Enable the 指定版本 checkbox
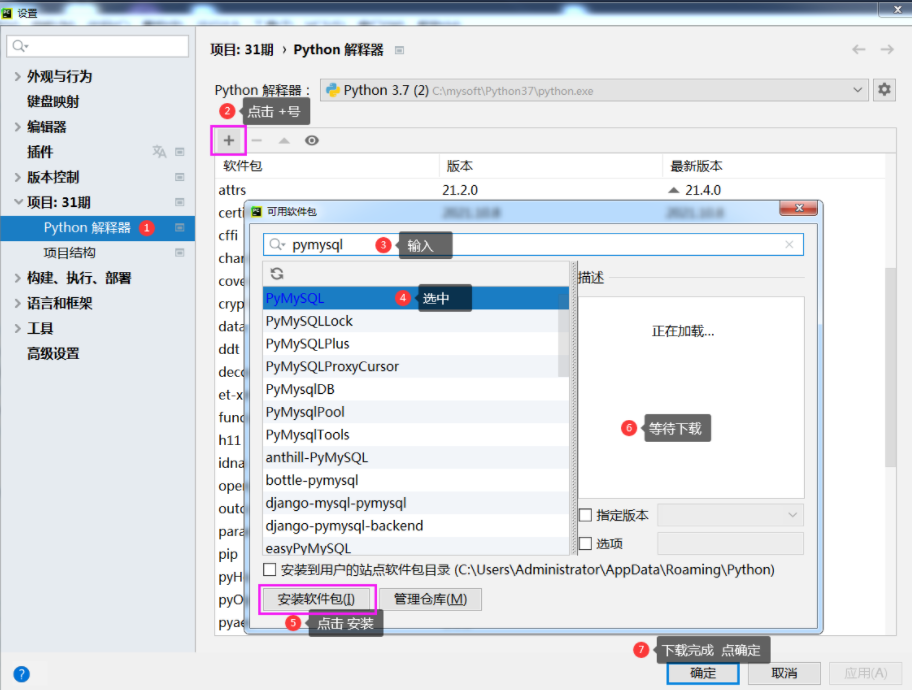This screenshot has height=690, width=912. coord(586,515)
